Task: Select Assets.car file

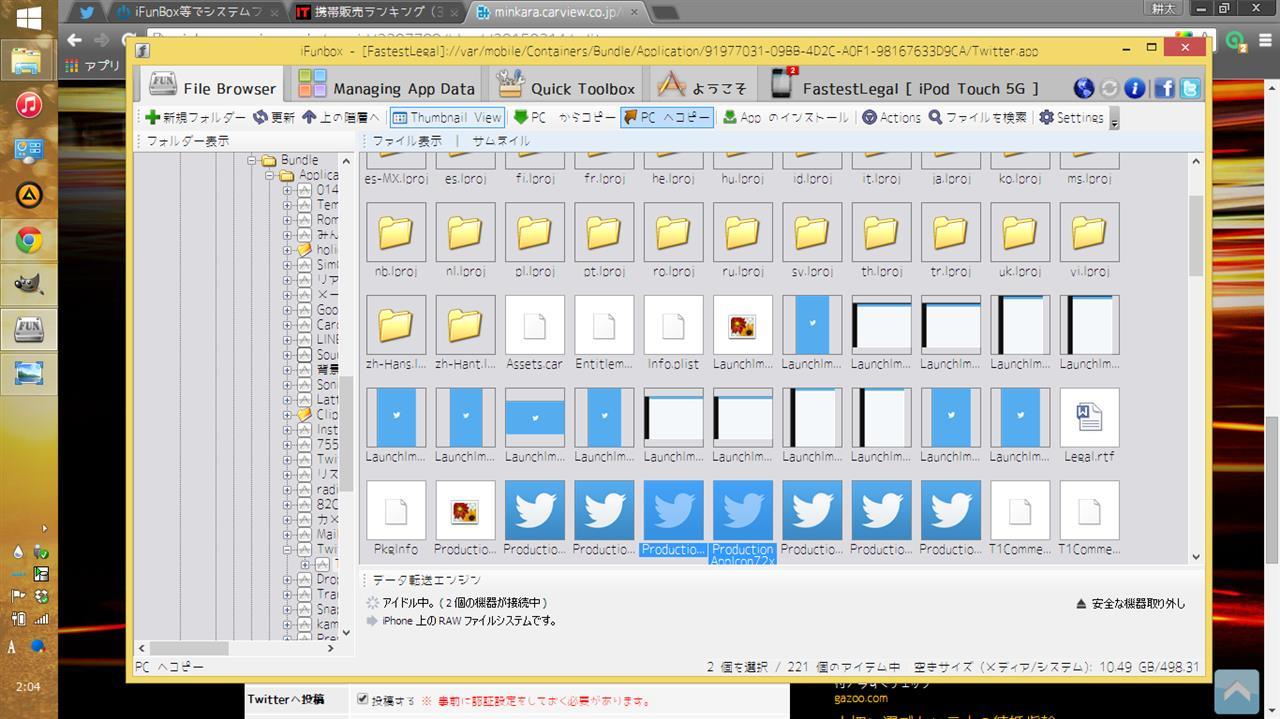Action: [535, 334]
